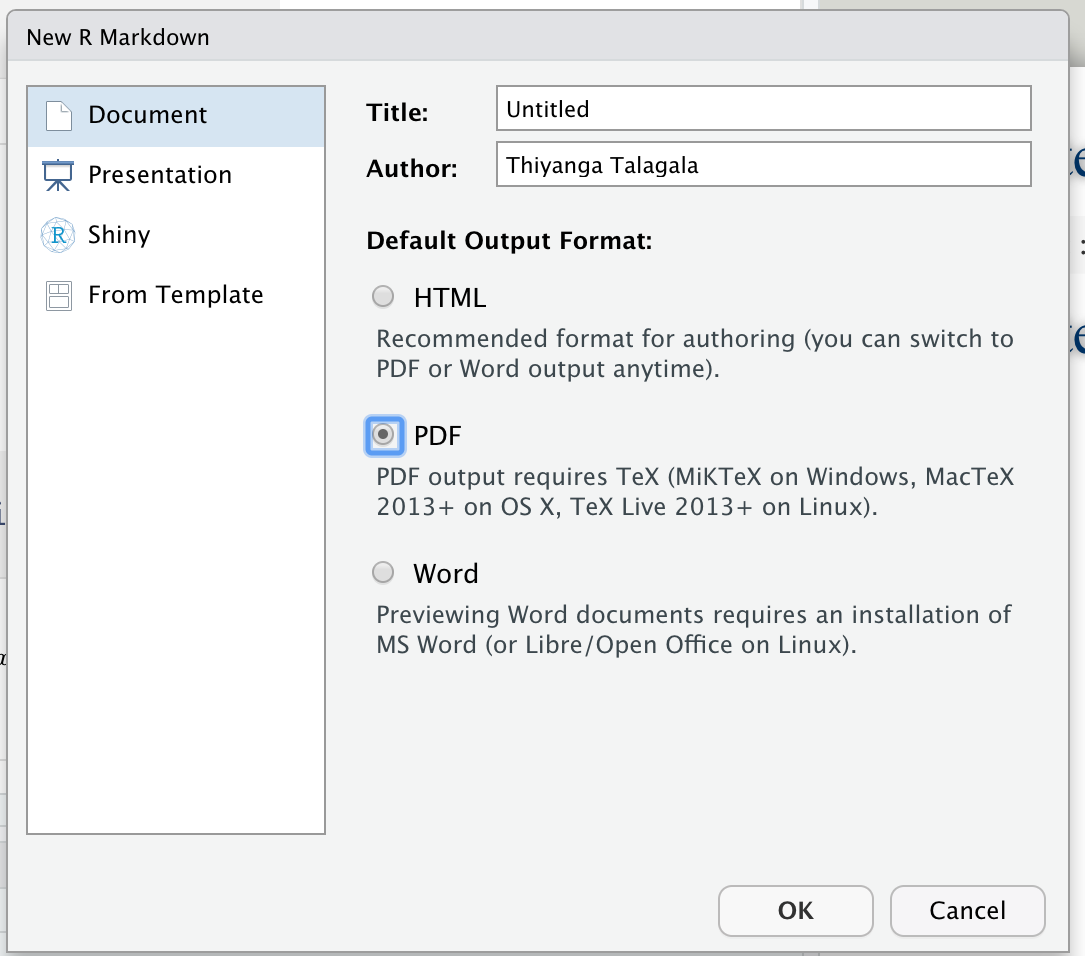Select the Document text label in list
The width and height of the screenshot is (1085, 956).
[148, 115]
